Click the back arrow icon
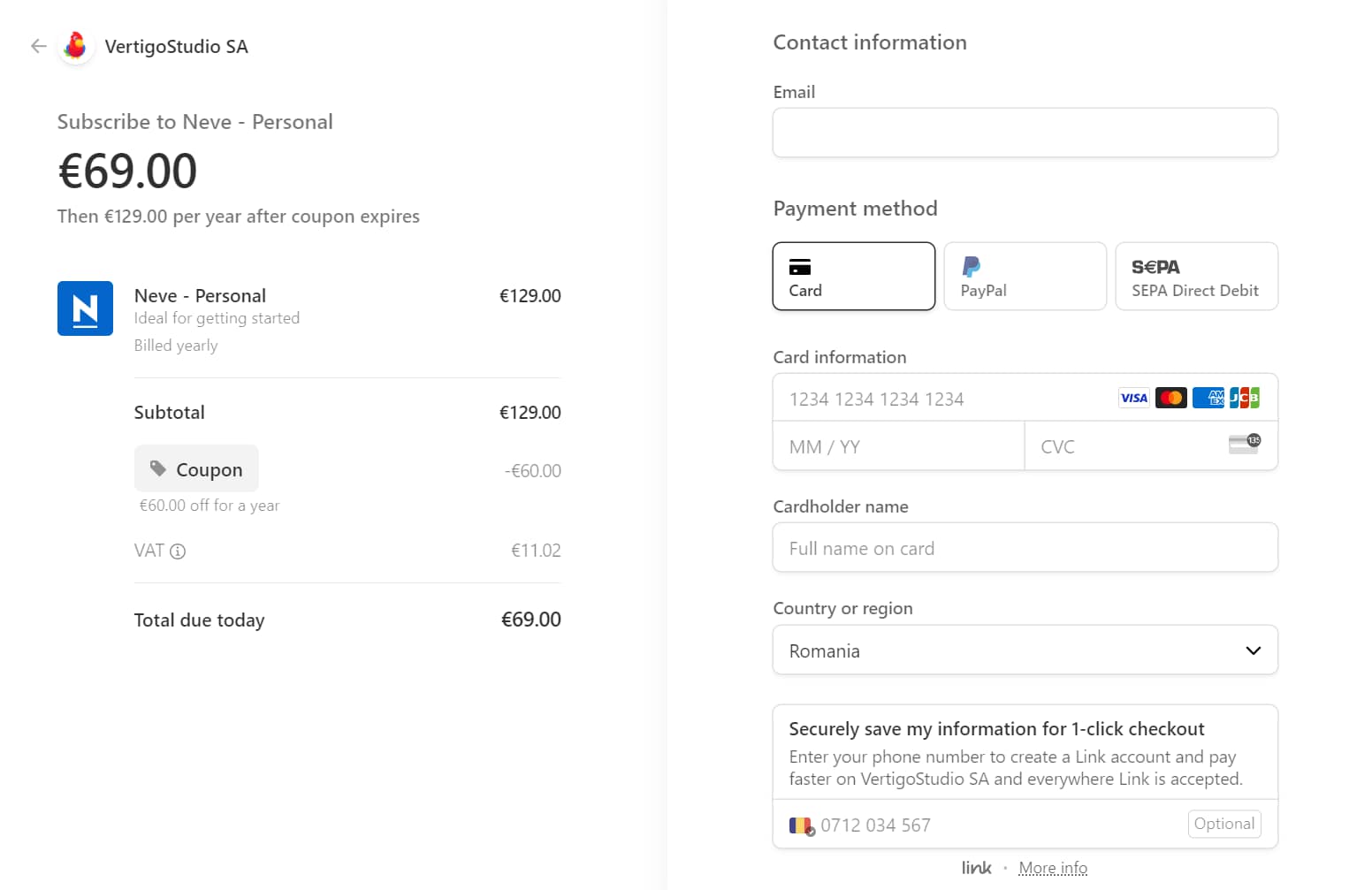The height and width of the screenshot is (890, 1372). 38,46
